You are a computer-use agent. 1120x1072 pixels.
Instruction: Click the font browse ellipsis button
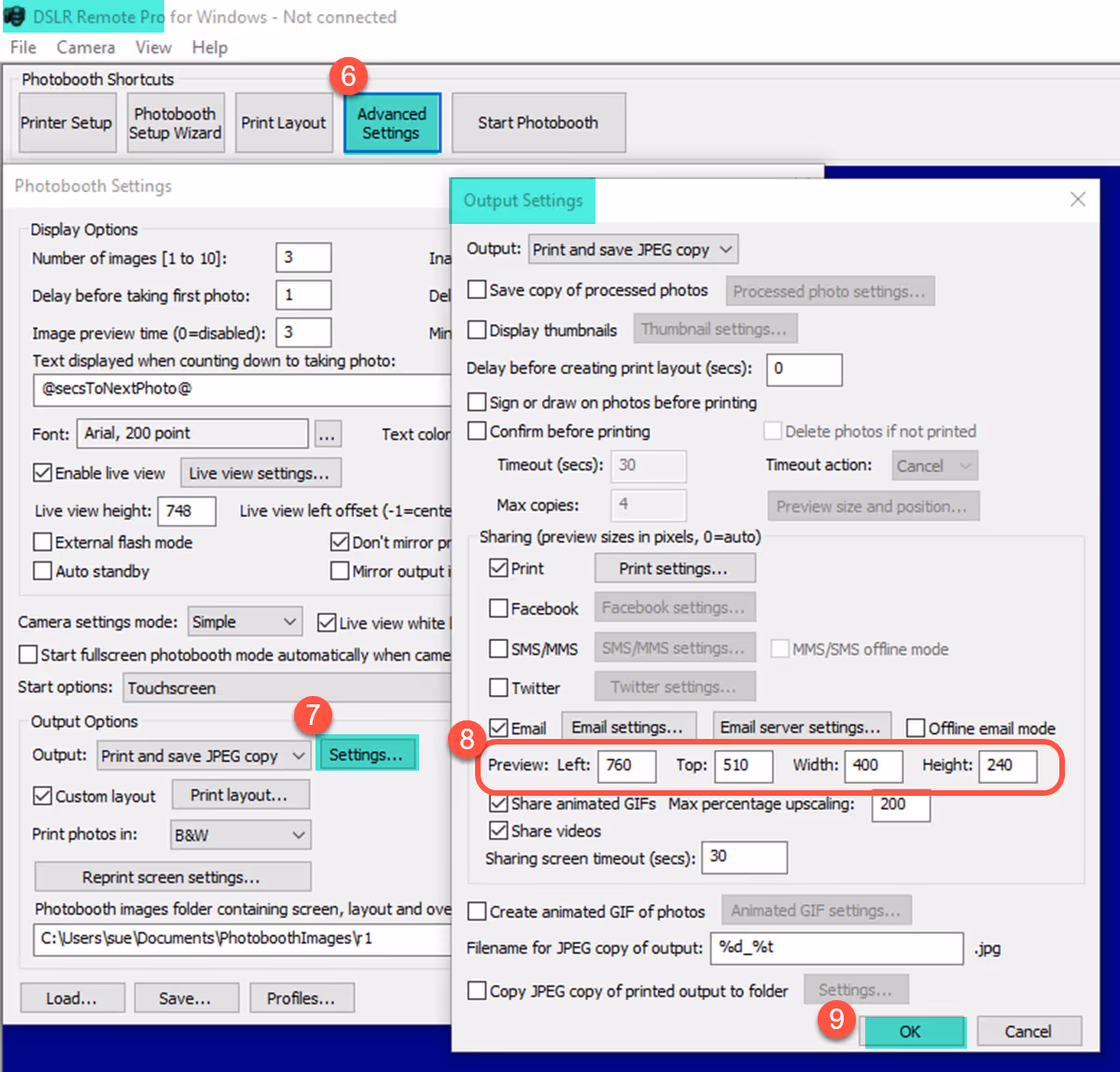(x=327, y=434)
